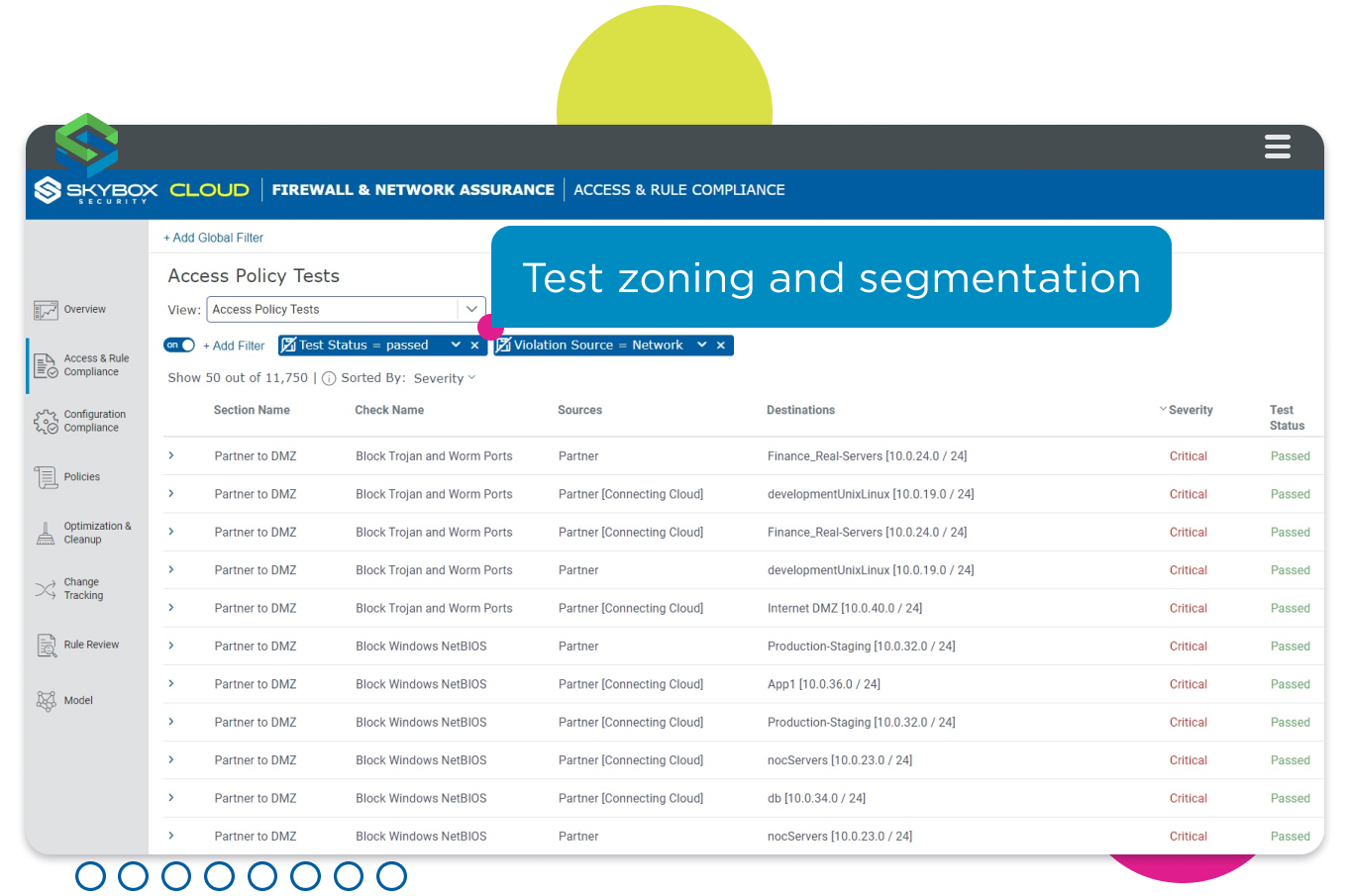
Task: Remove the Test Status passed filter
Action: pos(475,346)
